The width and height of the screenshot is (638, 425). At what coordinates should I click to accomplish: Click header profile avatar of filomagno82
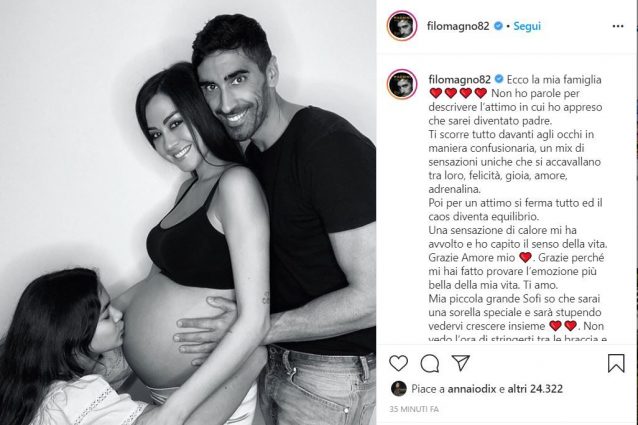(402, 26)
